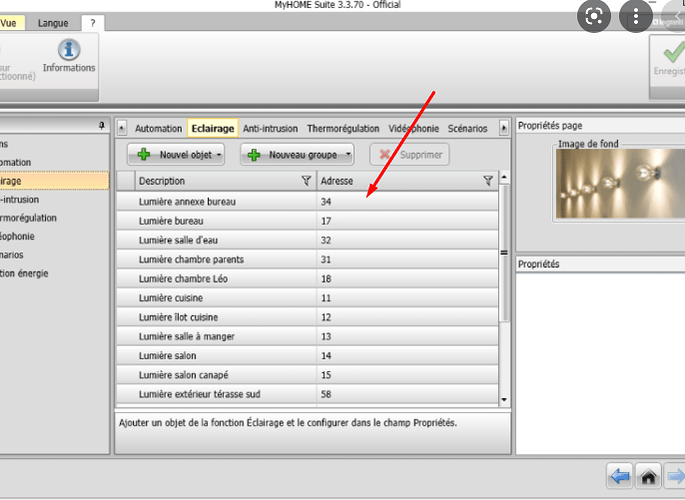Switch to the Anti-intrusion tab
Image resolution: width=685 pixels, height=500 pixels.
coord(270,128)
